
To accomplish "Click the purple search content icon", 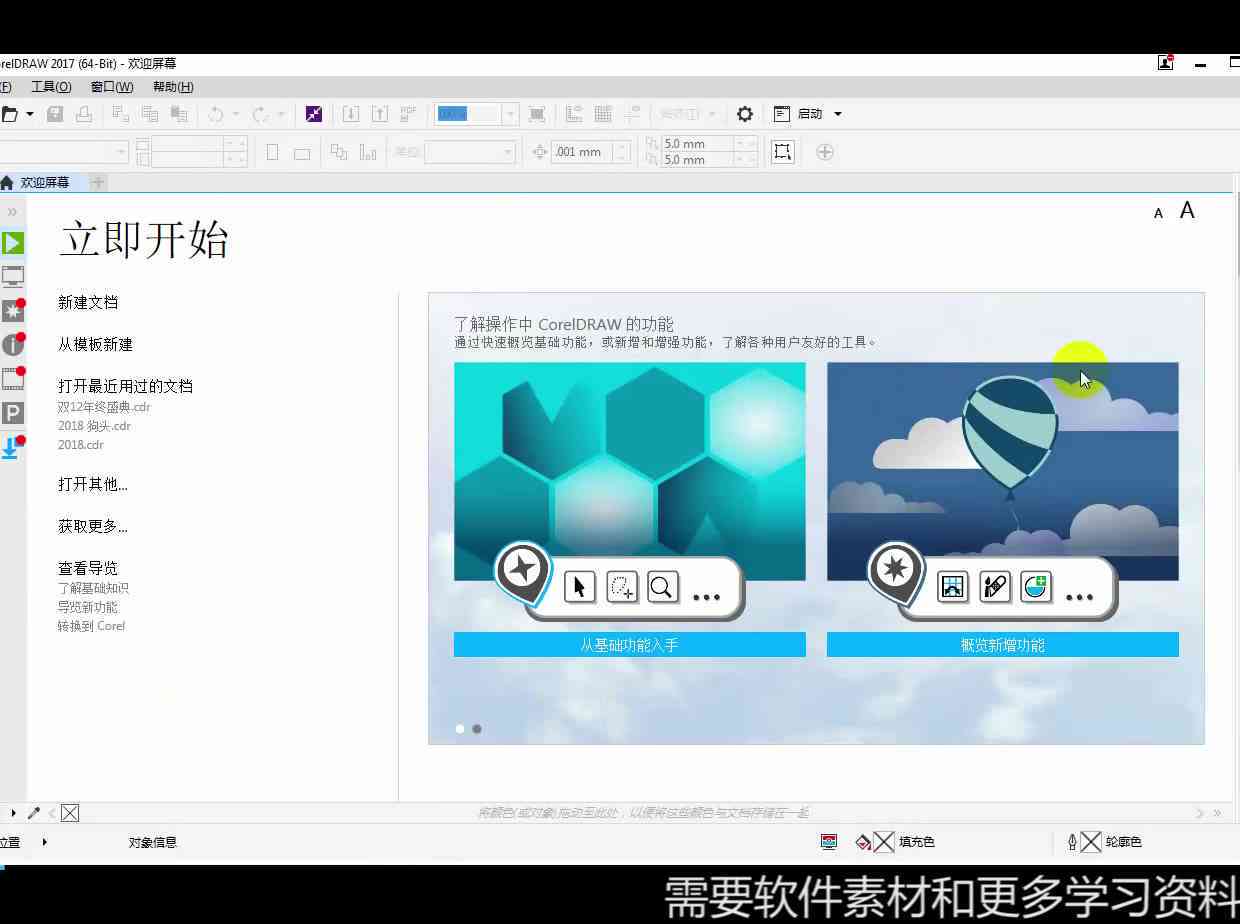I will (314, 114).
